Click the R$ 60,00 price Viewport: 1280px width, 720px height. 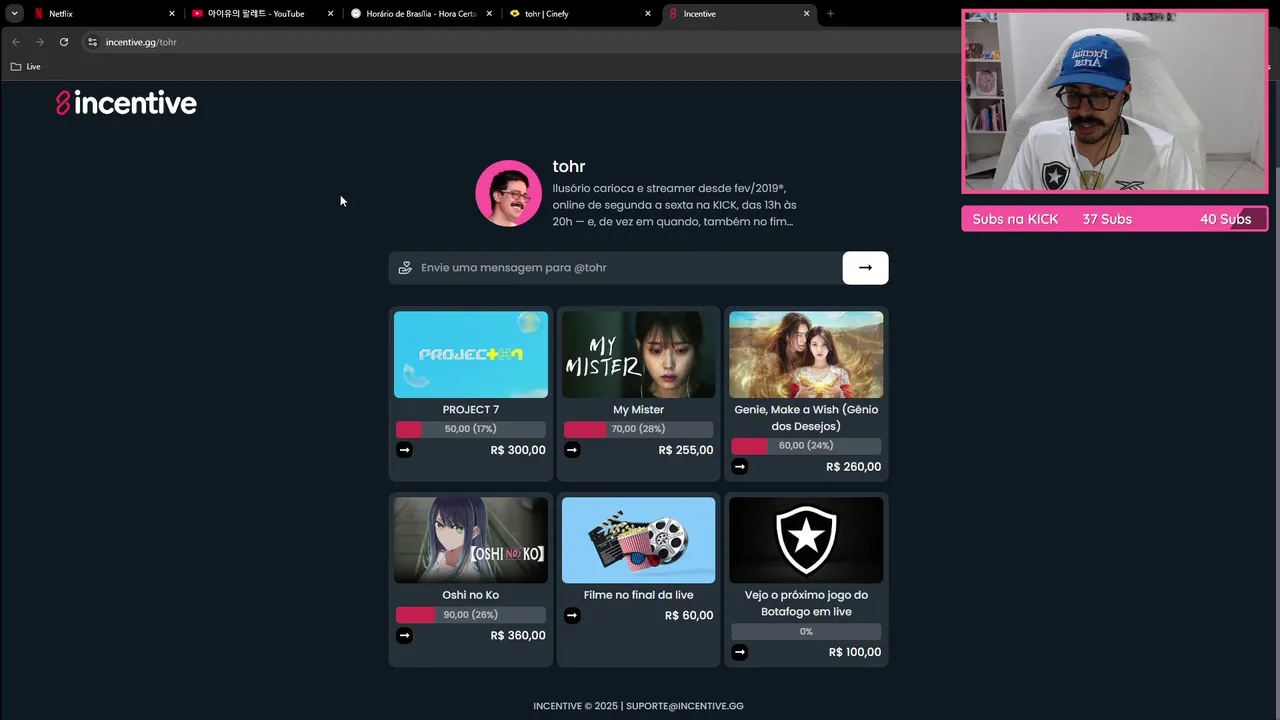point(689,616)
